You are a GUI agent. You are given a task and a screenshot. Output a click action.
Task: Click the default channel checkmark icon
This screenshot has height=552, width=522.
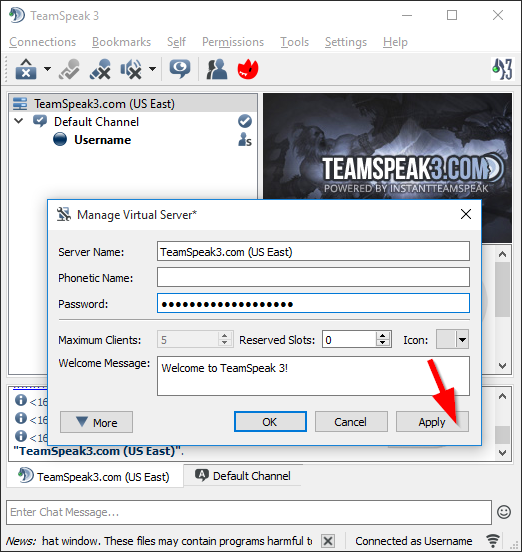coord(245,121)
